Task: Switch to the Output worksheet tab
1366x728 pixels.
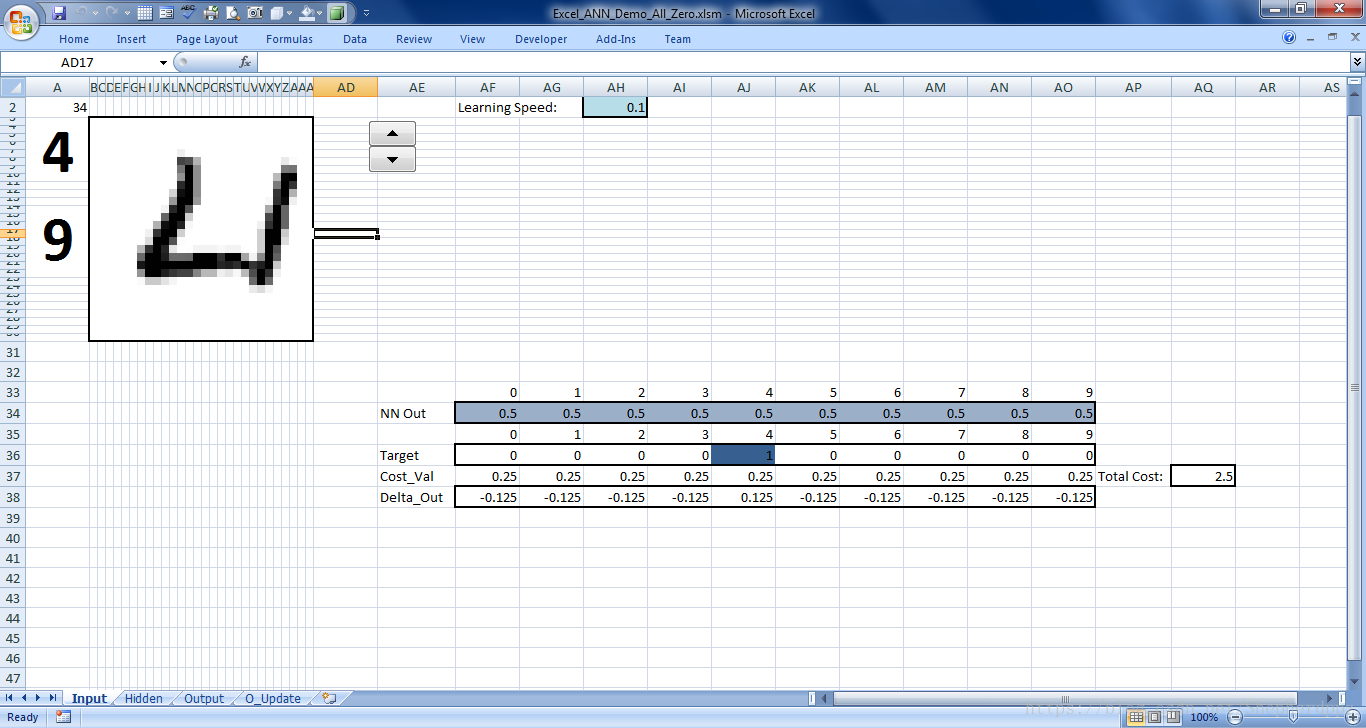Action: click(x=204, y=698)
